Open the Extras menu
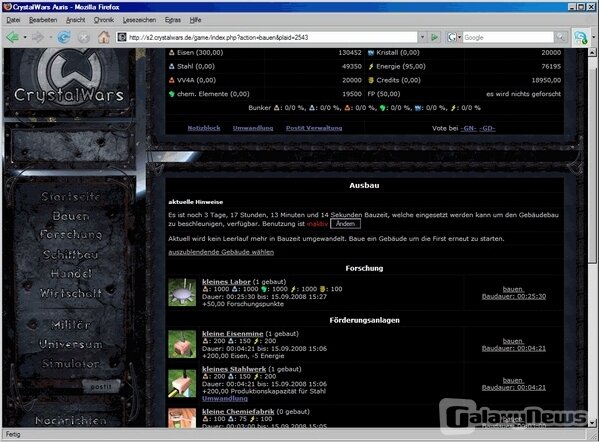 (x=173, y=20)
